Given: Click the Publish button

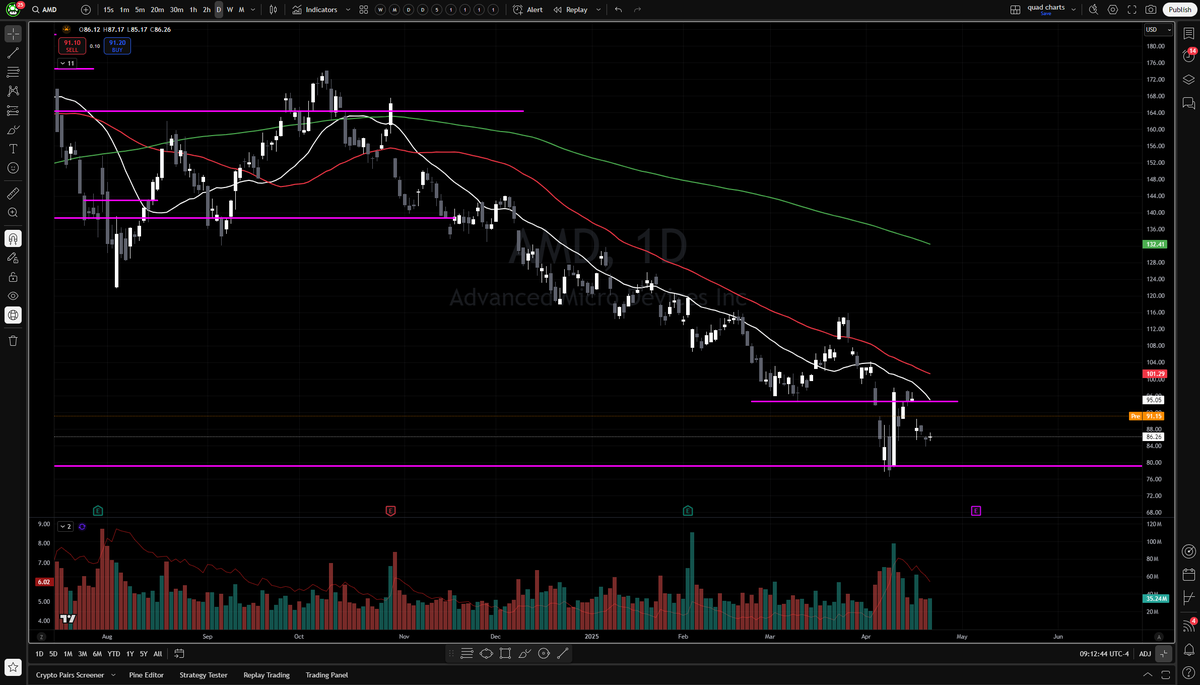Looking at the screenshot, I should pyautogui.click(x=1178, y=9).
